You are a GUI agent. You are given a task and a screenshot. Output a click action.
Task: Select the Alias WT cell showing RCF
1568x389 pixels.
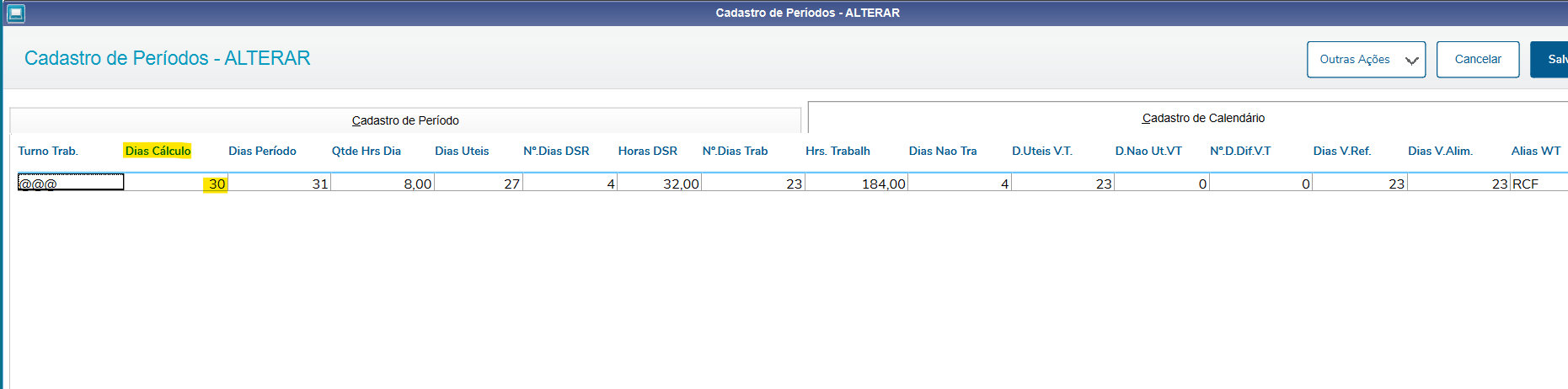[x=1539, y=183]
